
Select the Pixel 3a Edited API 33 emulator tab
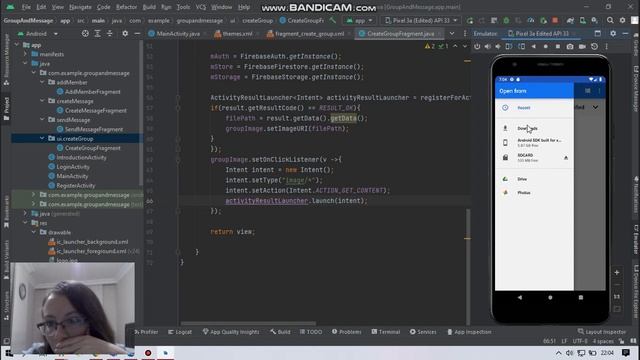pos(541,33)
